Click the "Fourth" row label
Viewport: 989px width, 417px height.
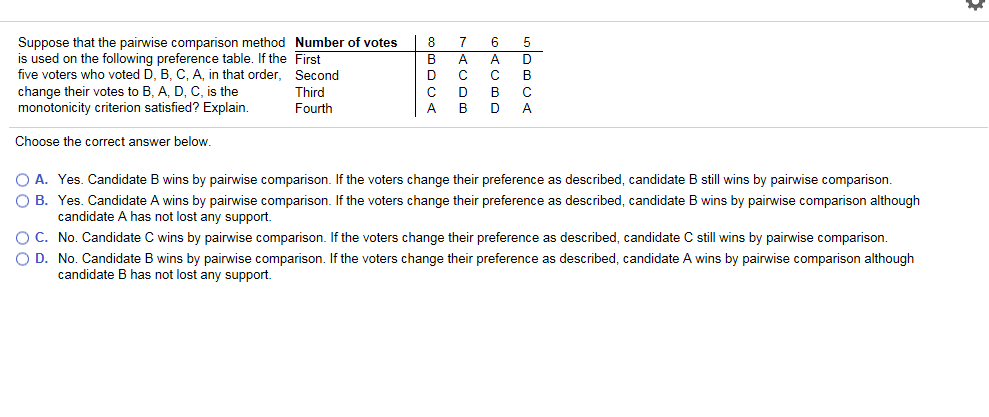tap(314, 108)
